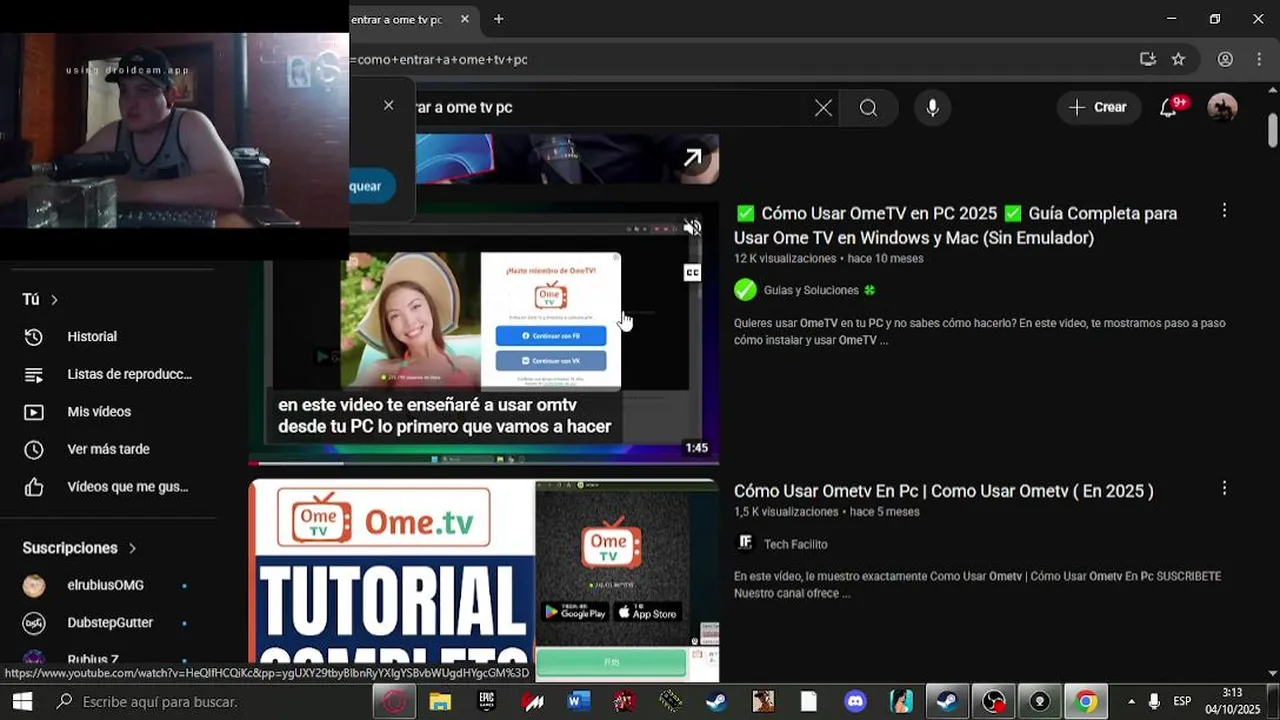Launch Epic Games from the taskbar
Screen dimensions: 1280x720
(x=487, y=702)
